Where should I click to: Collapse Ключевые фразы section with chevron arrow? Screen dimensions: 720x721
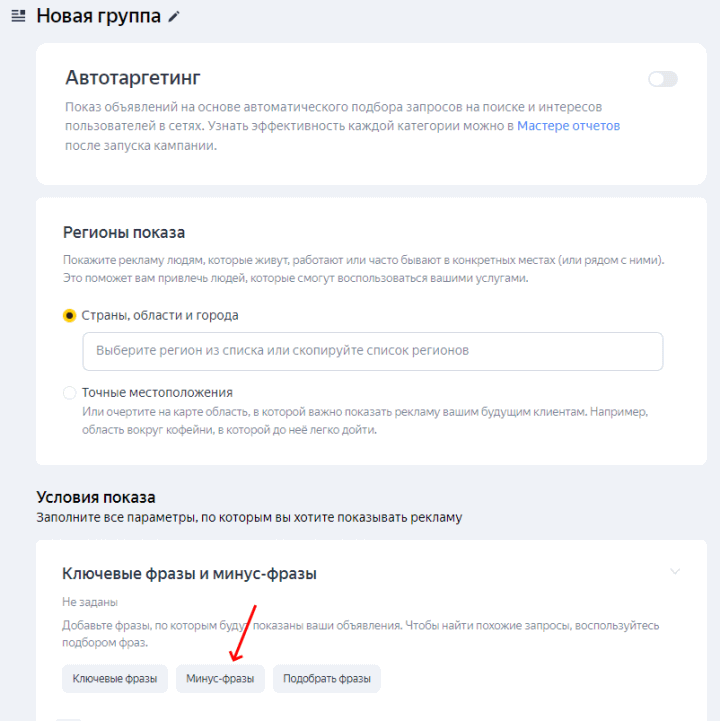tap(674, 572)
